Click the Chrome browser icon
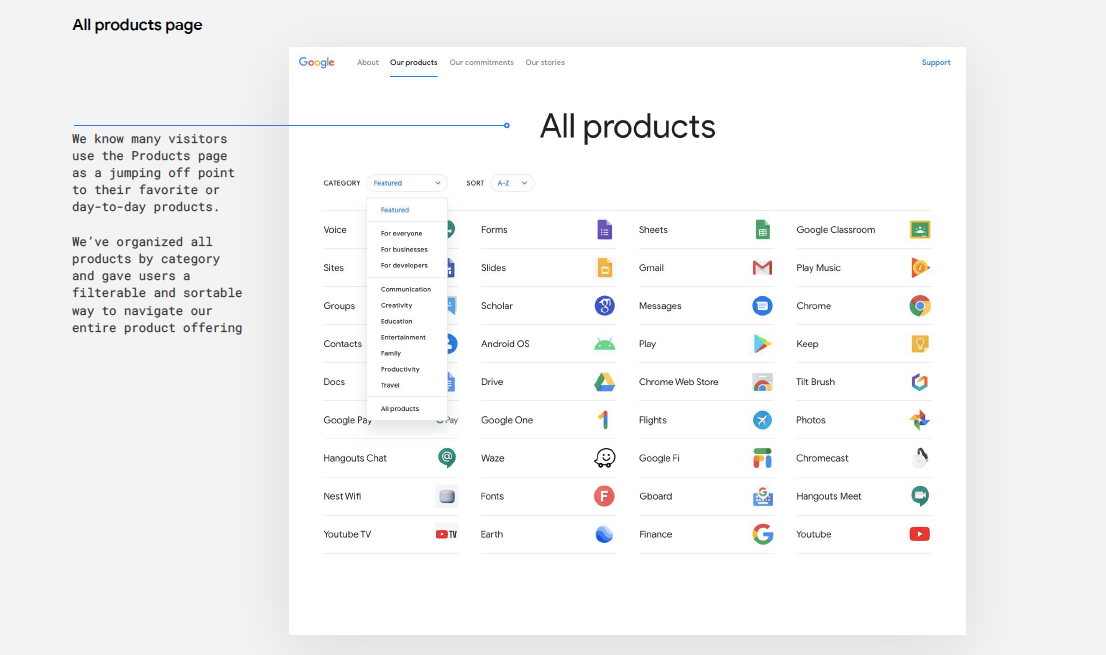The width and height of the screenshot is (1106, 655). (x=920, y=306)
